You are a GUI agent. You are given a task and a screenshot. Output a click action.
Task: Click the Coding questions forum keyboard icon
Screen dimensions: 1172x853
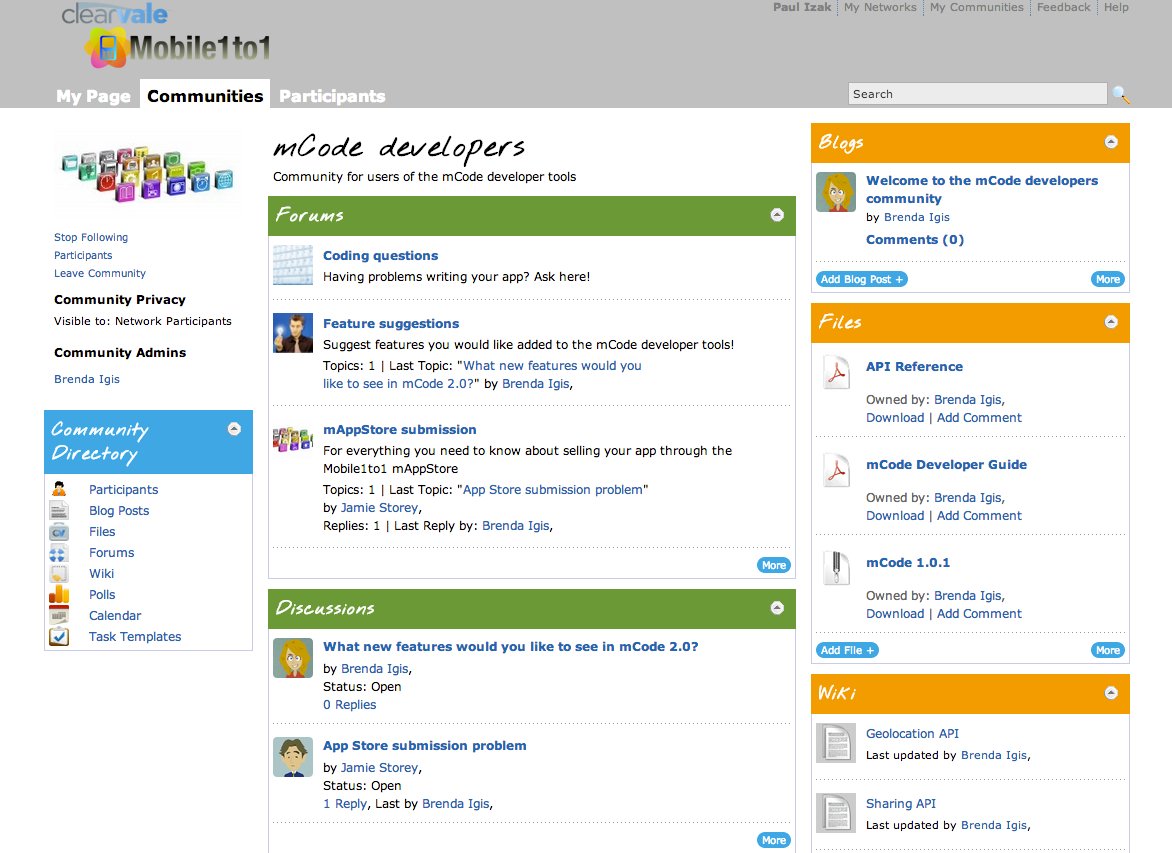293,265
